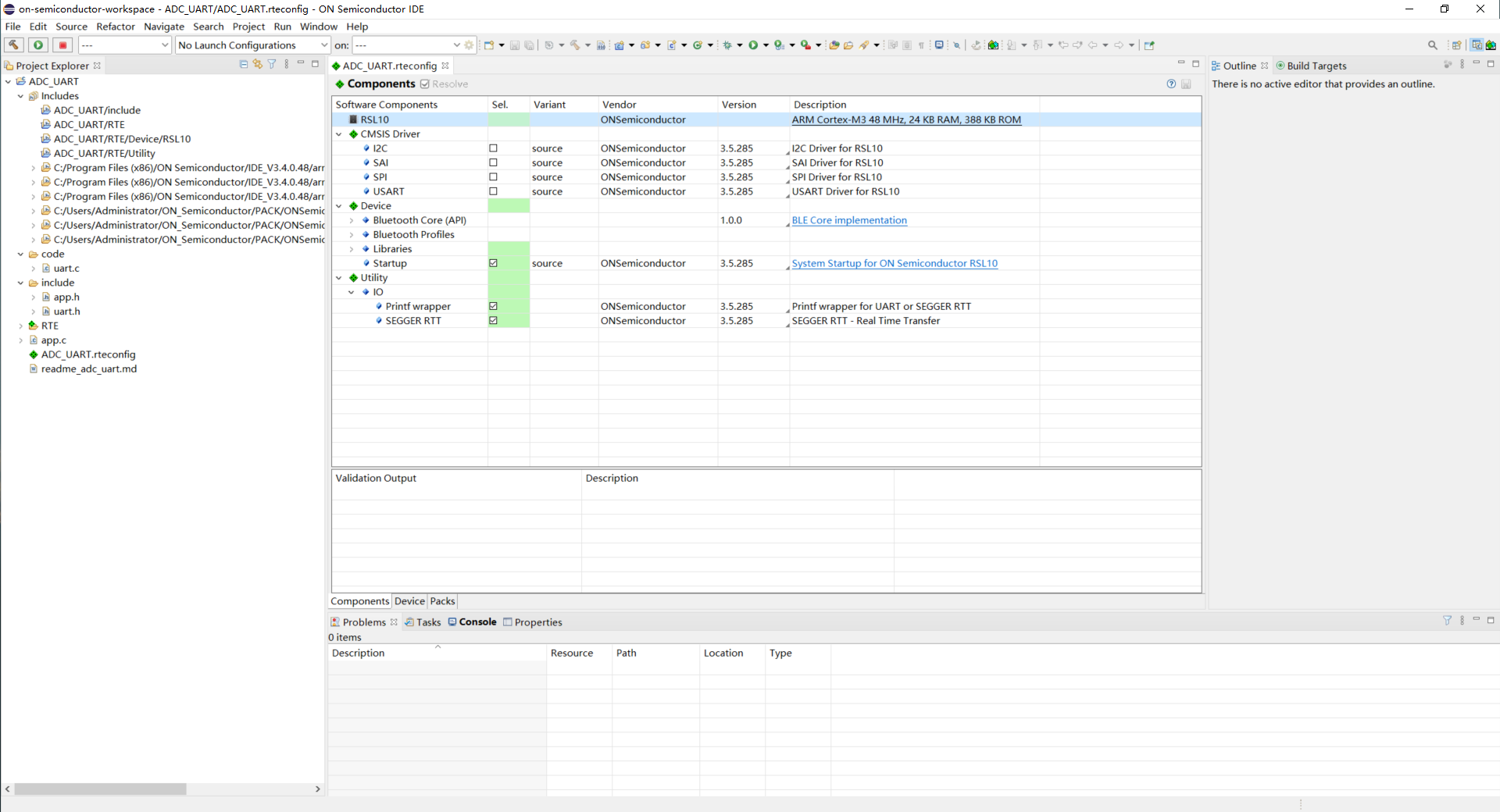
Task: Uncheck the Printf wrapper checkbox
Action: coord(493,306)
